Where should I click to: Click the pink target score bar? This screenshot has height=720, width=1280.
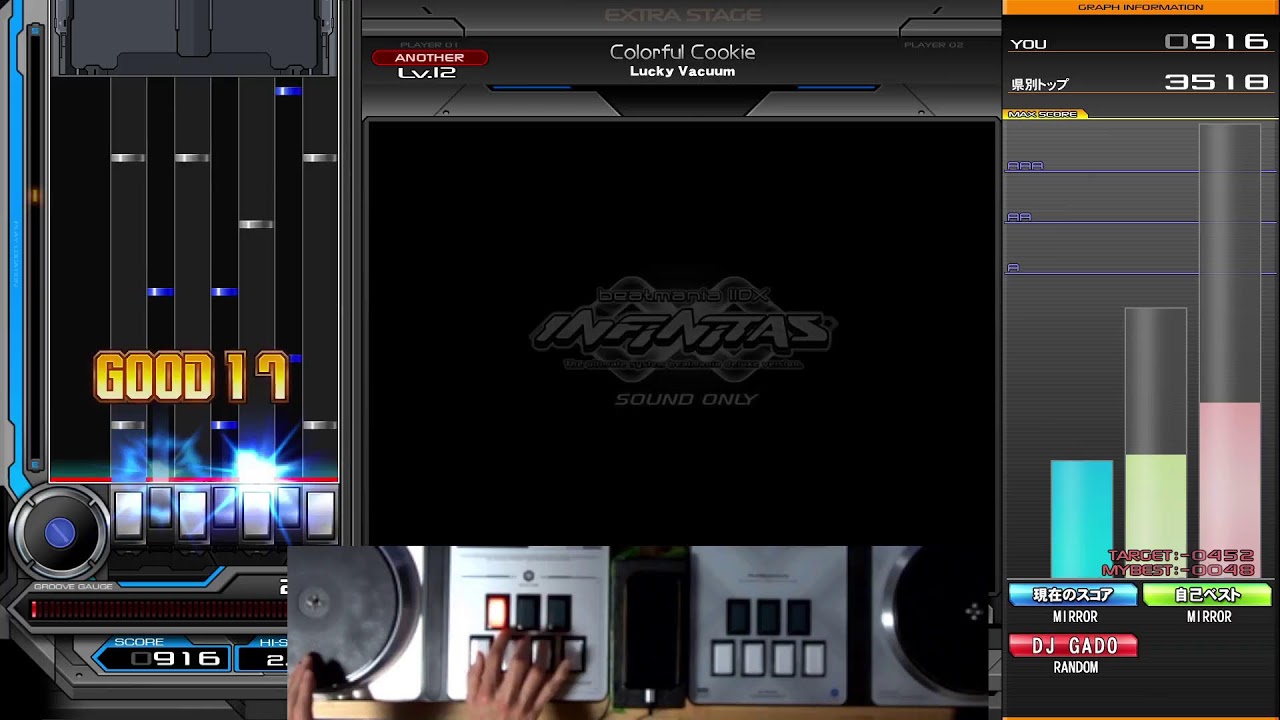1229,490
